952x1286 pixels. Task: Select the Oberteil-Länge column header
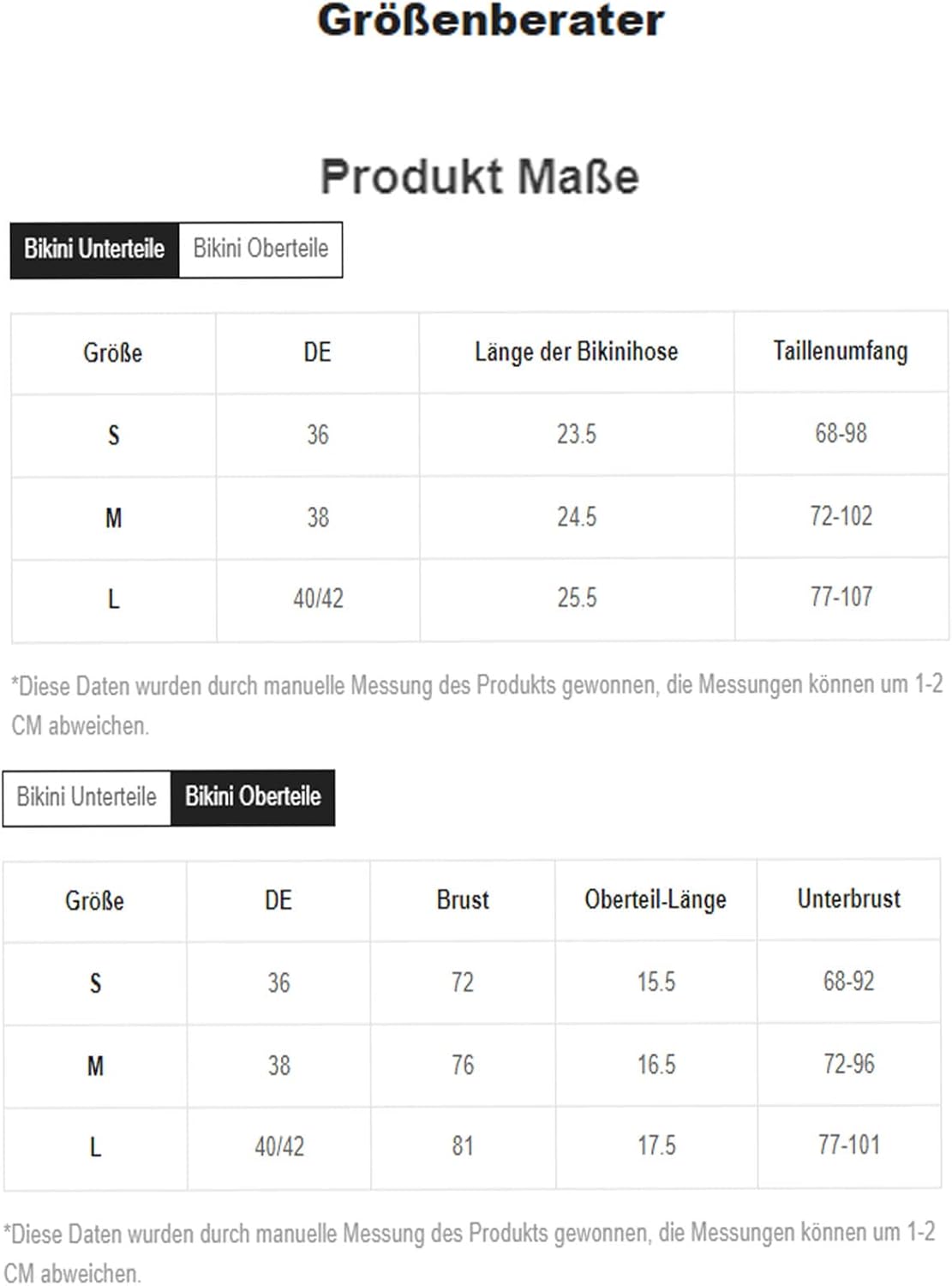656,900
